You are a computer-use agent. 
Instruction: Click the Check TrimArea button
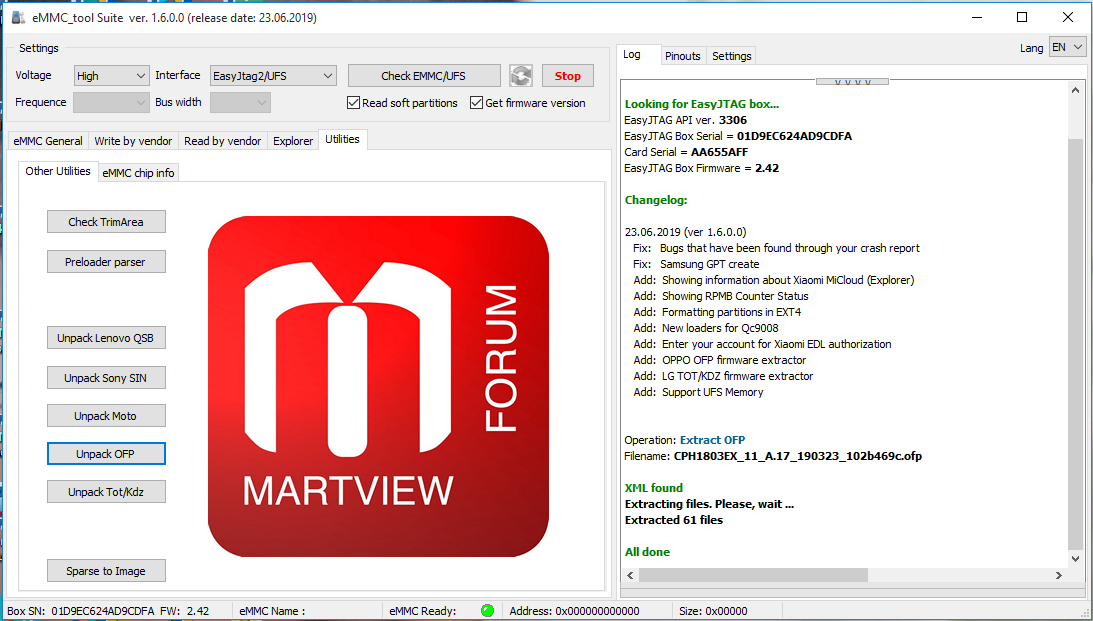tap(106, 222)
